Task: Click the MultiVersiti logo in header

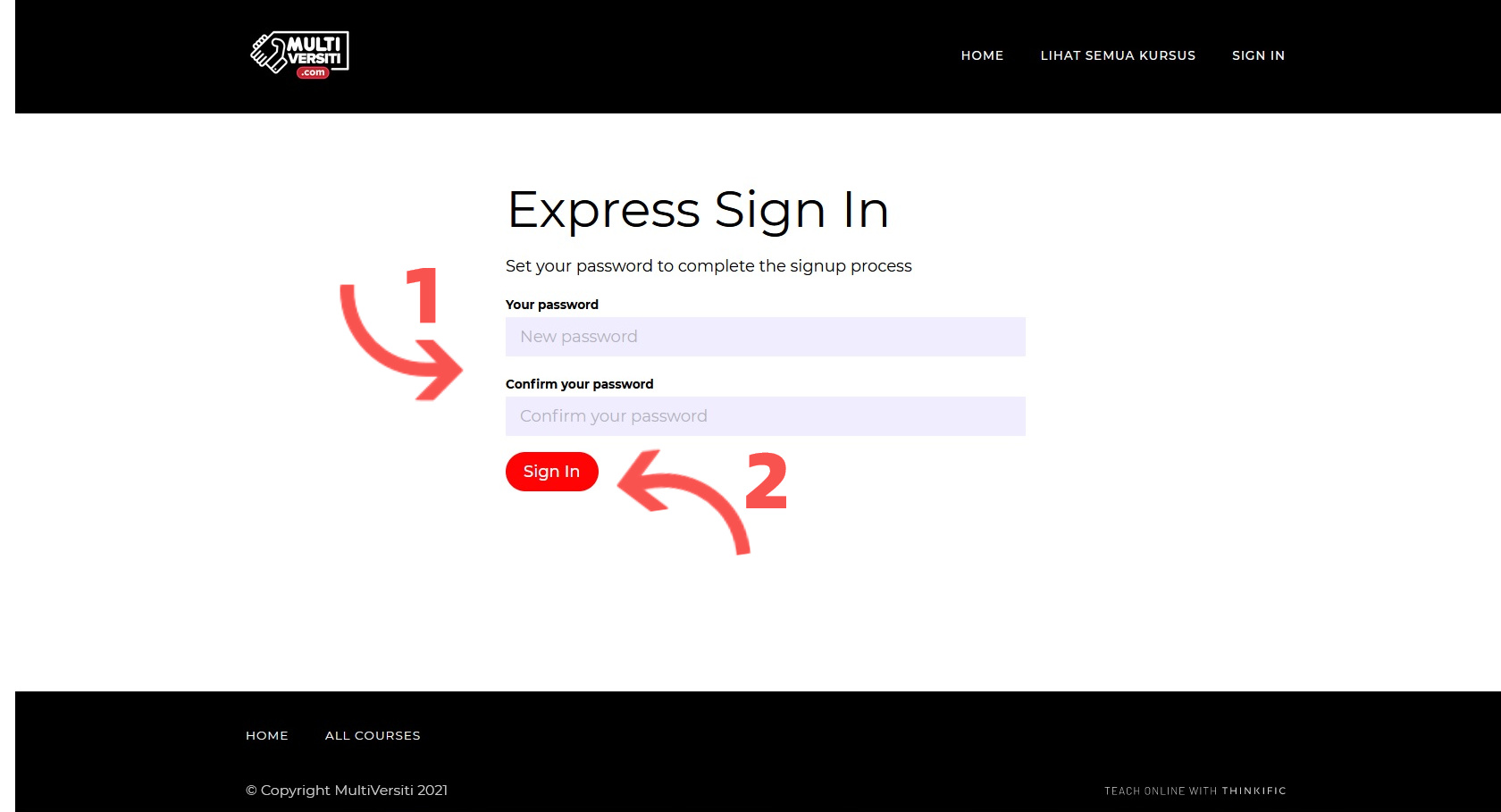Action: [x=299, y=54]
